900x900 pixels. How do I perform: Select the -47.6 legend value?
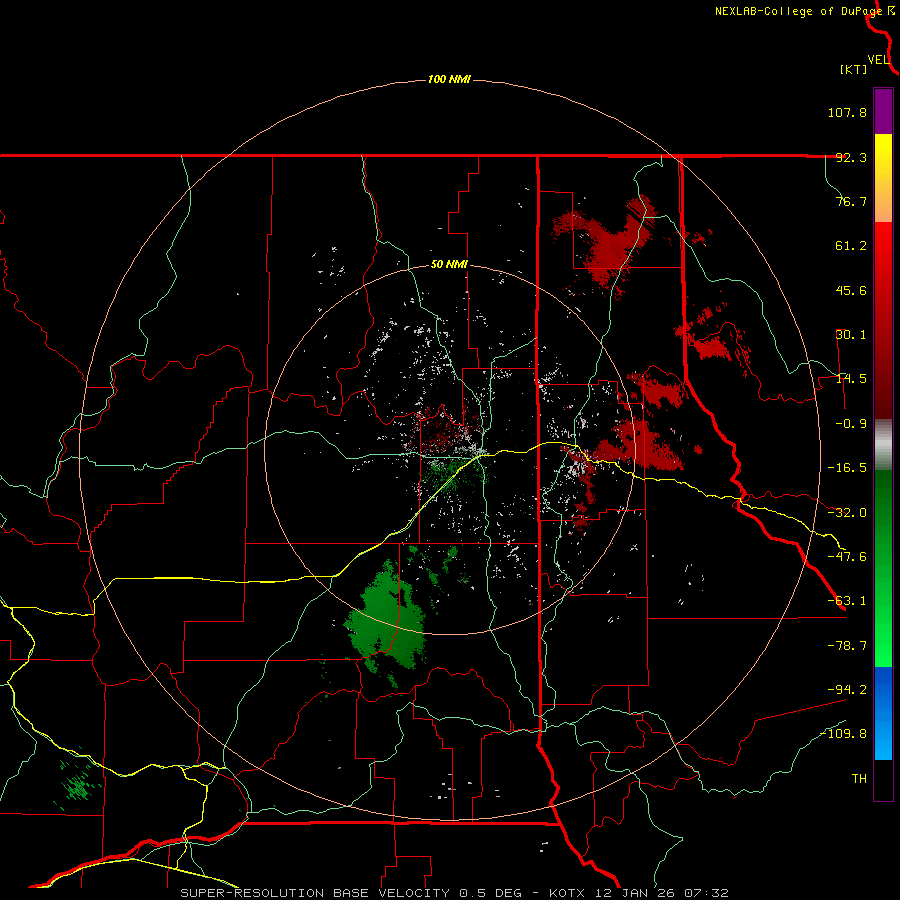coord(847,557)
